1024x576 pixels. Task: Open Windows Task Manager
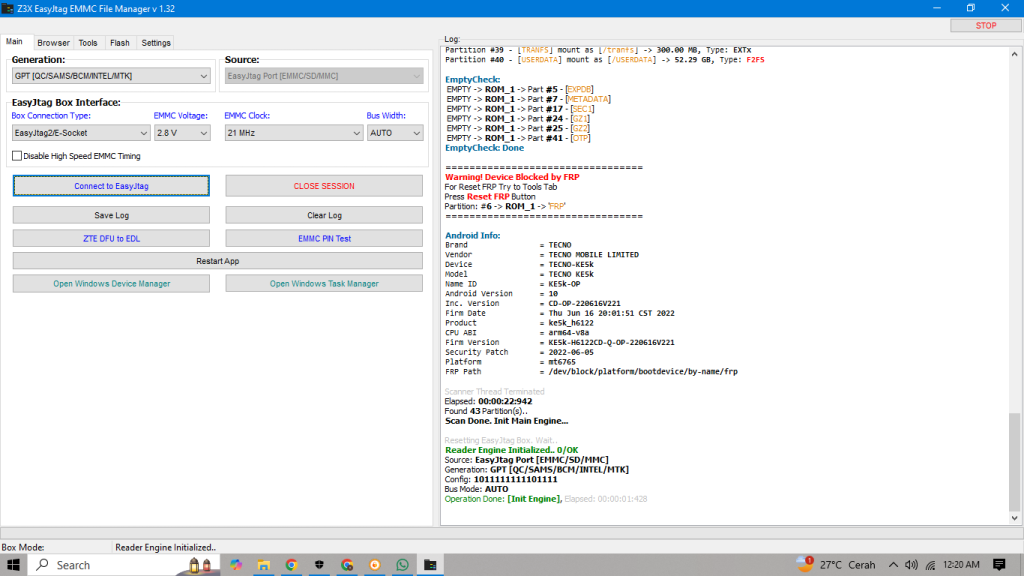click(x=324, y=283)
